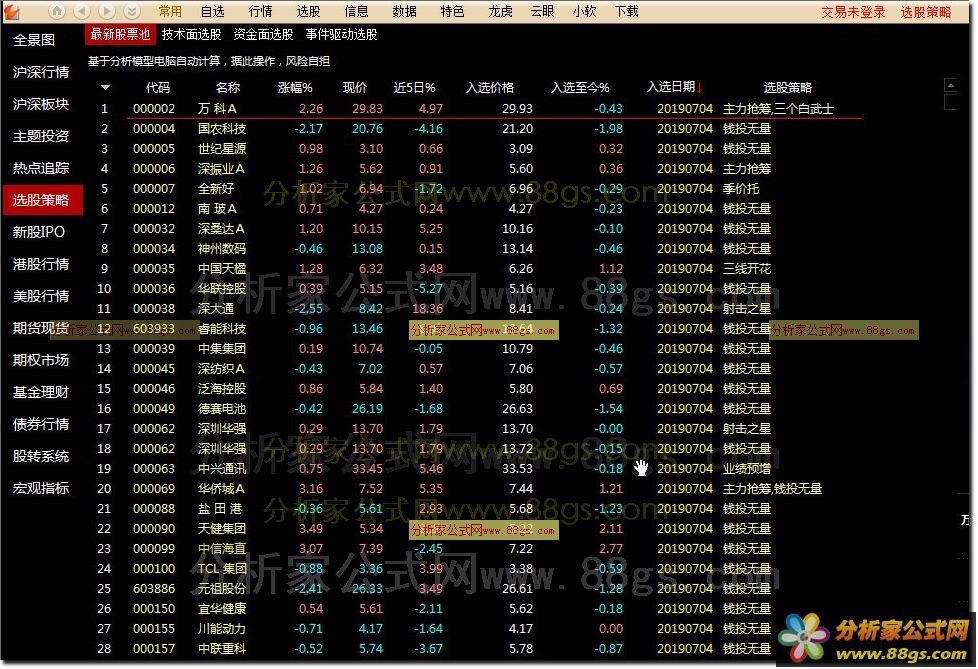Sort by the 涨幅% column header
978x669 pixels.
[x=295, y=88]
